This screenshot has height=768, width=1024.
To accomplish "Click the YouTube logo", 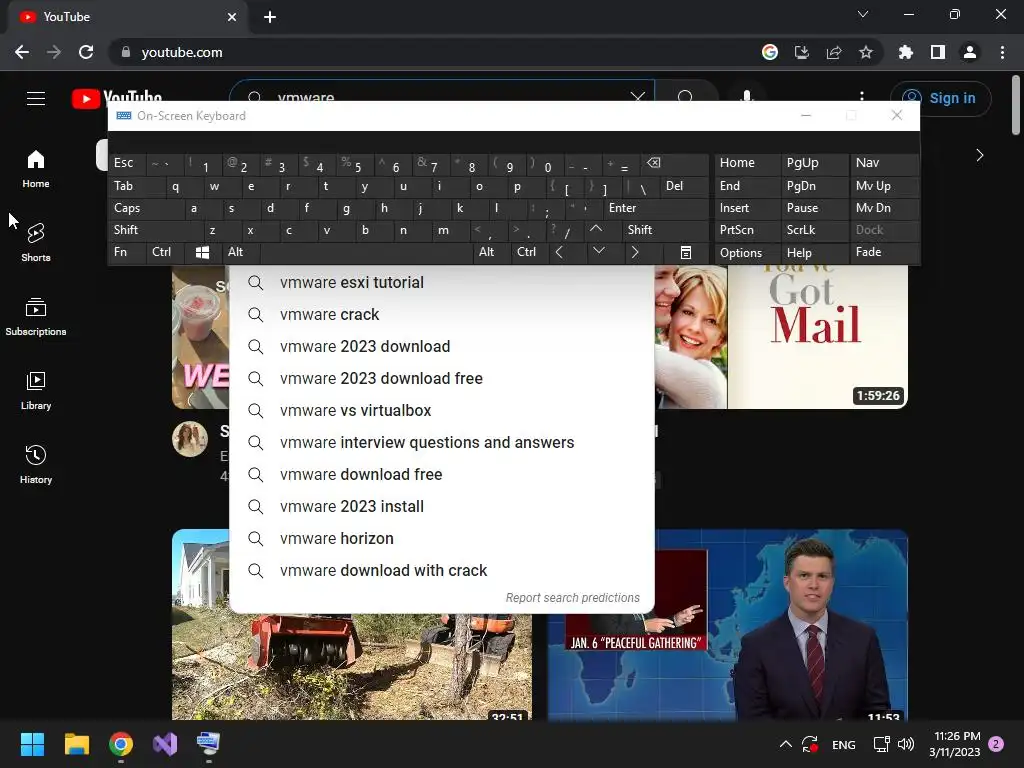I will click(116, 98).
